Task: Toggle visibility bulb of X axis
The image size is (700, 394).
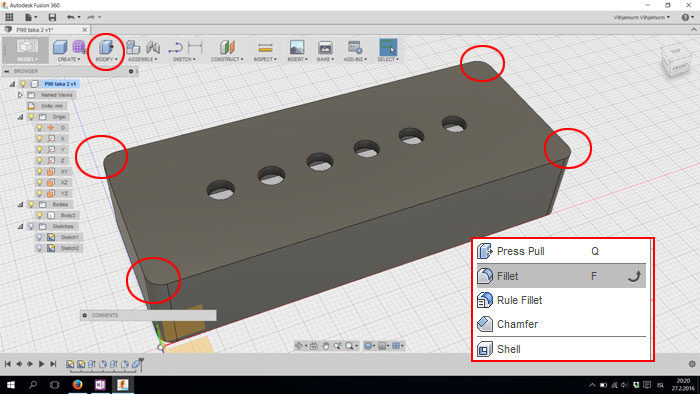Action: [x=40, y=138]
